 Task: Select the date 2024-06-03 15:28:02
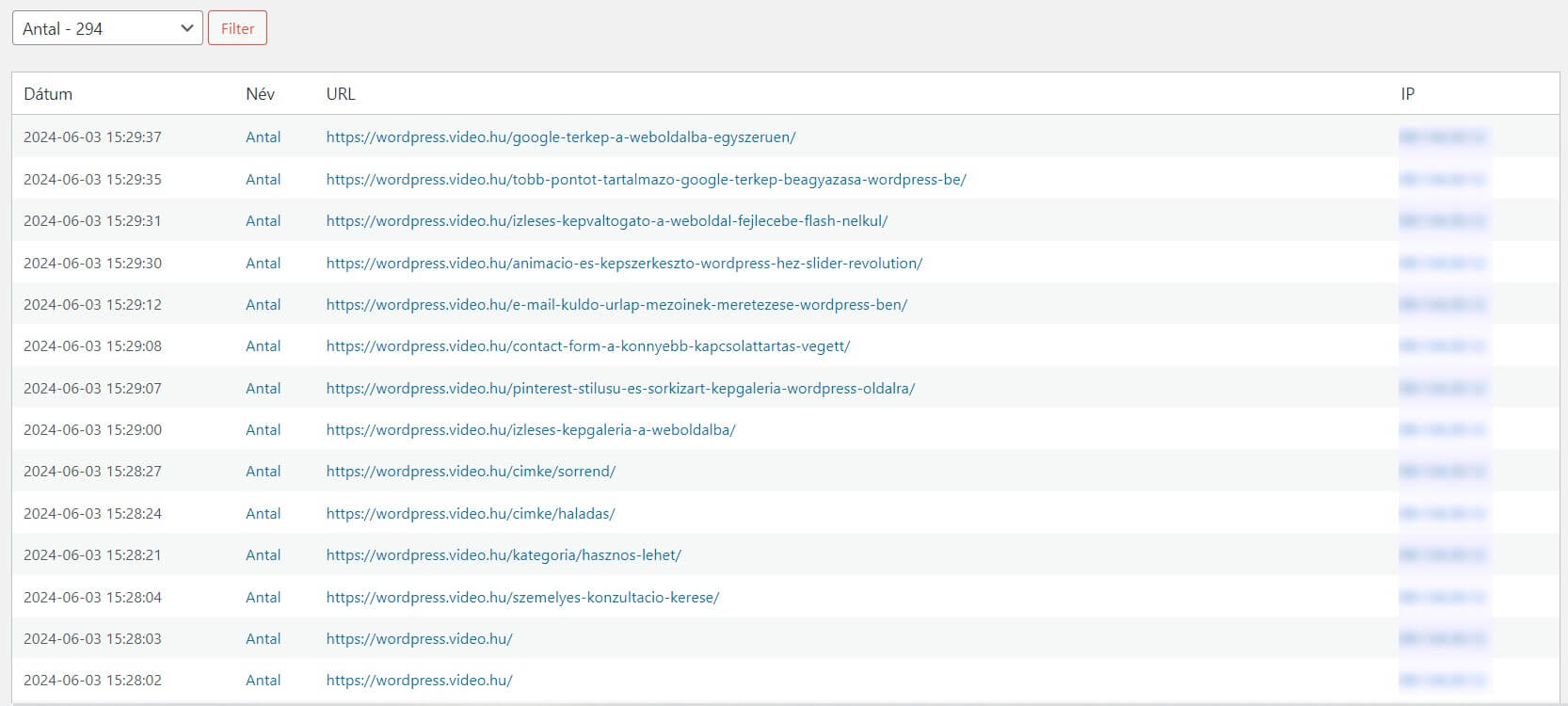point(92,681)
